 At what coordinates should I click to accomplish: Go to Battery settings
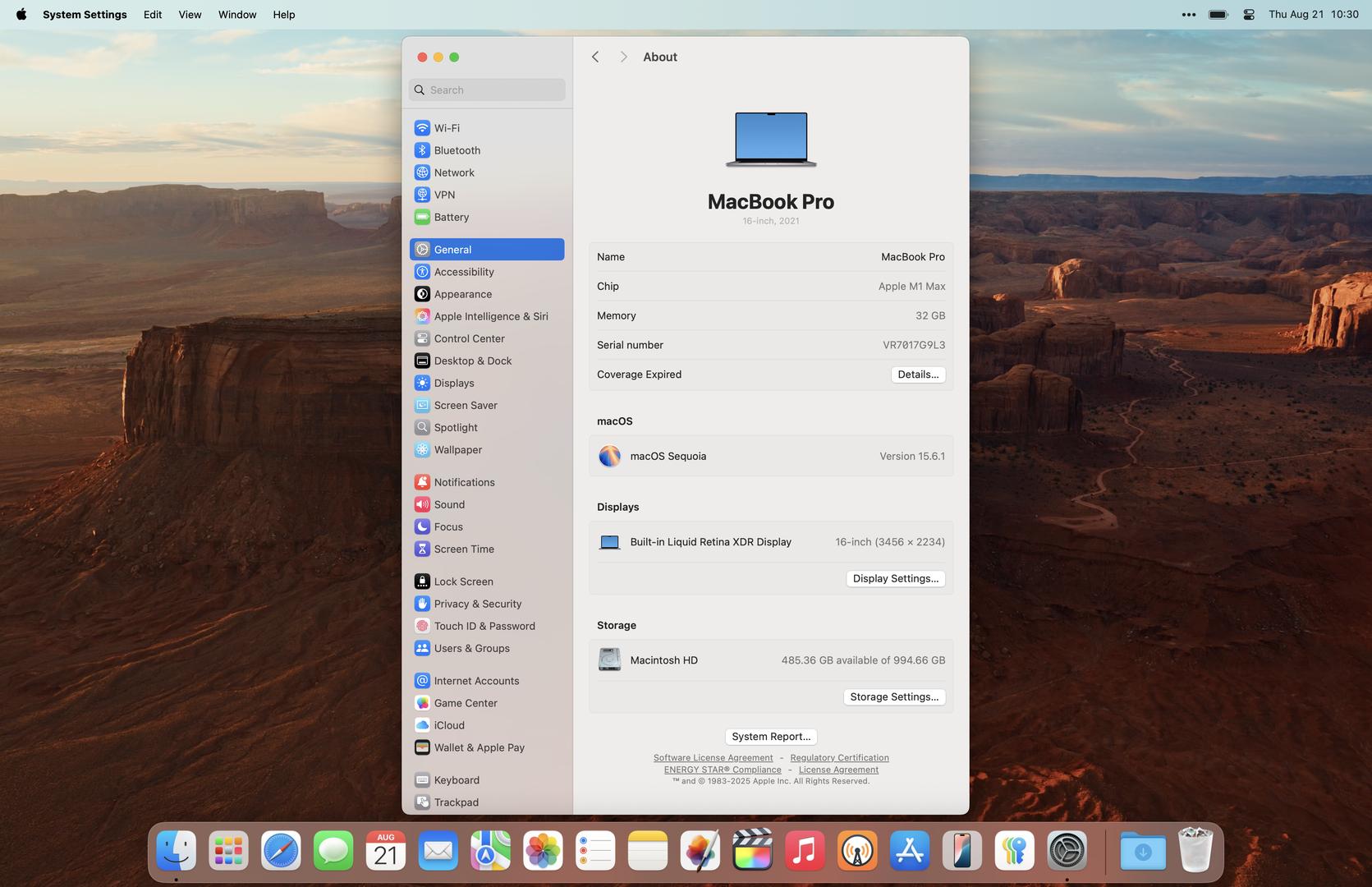click(487, 217)
